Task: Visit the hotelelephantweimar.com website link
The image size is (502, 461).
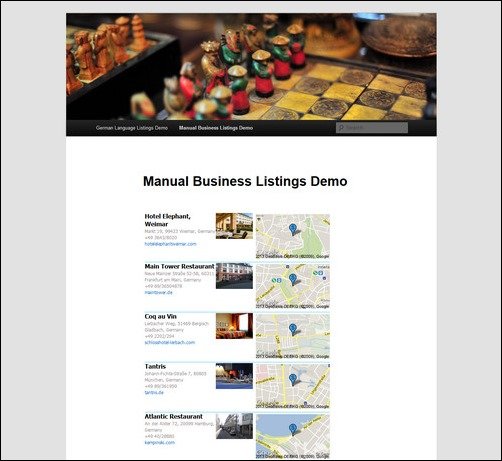Action: tap(170, 244)
